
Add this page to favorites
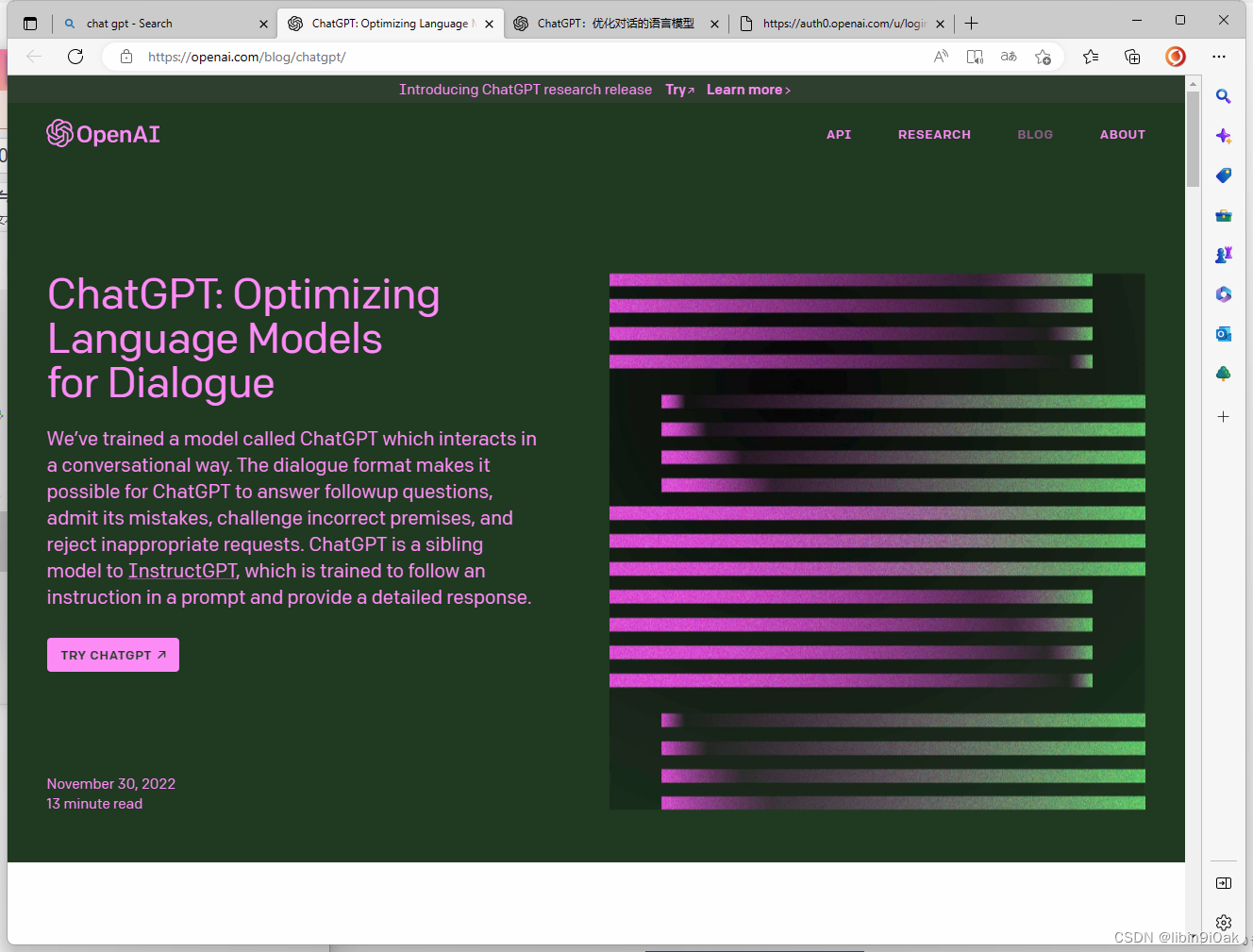coord(1043,57)
